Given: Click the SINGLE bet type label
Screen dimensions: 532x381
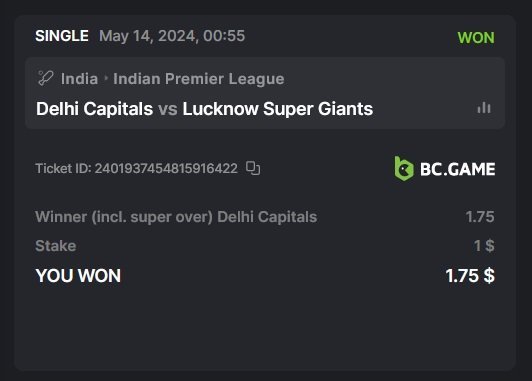Looking at the screenshot, I should click(62, 36).
